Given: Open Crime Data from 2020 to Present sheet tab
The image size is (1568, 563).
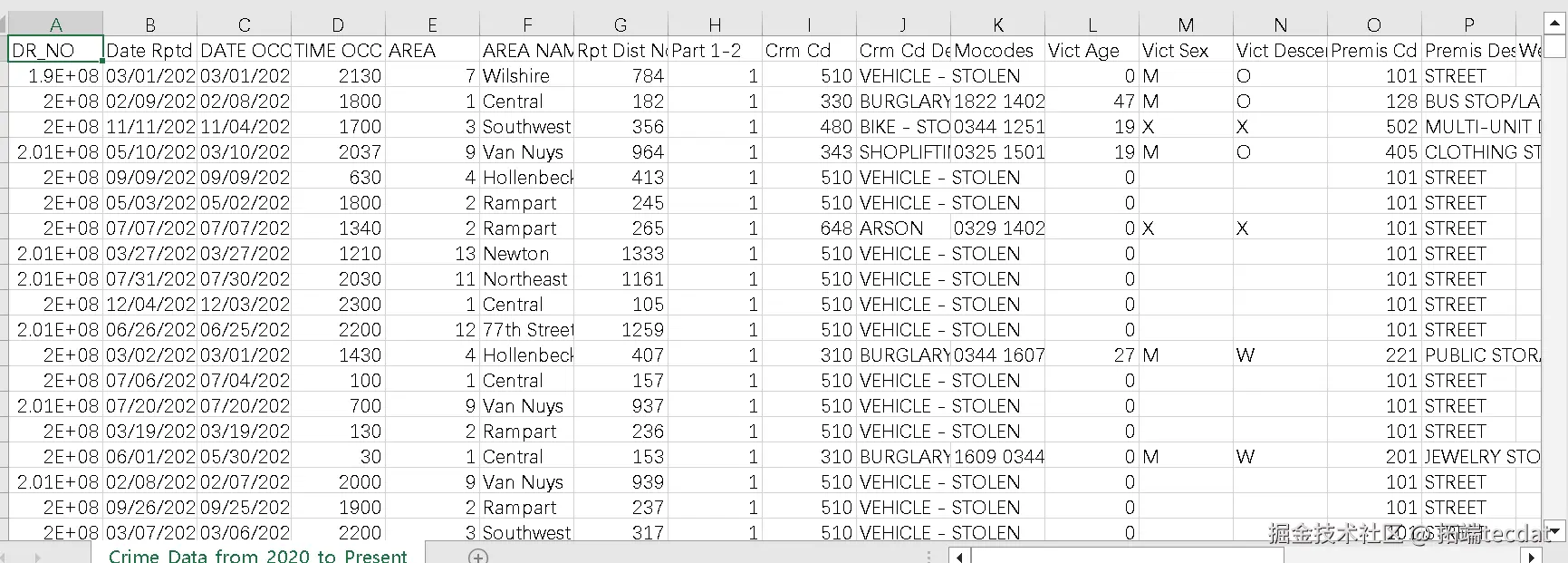Looking at the screenshot, I should tap(258, 555).
